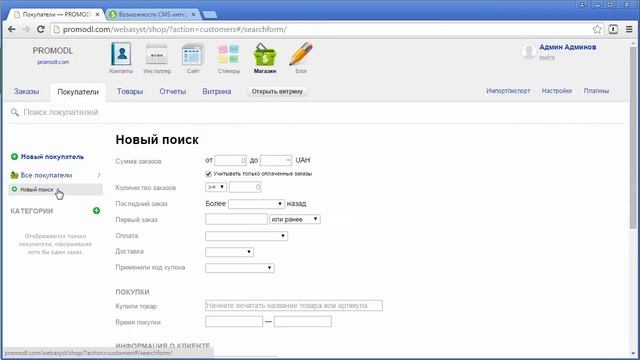The width and height of the screenshot is (640, 360).
Task: Open the Настройки link
Action: (x=557, y=91)
